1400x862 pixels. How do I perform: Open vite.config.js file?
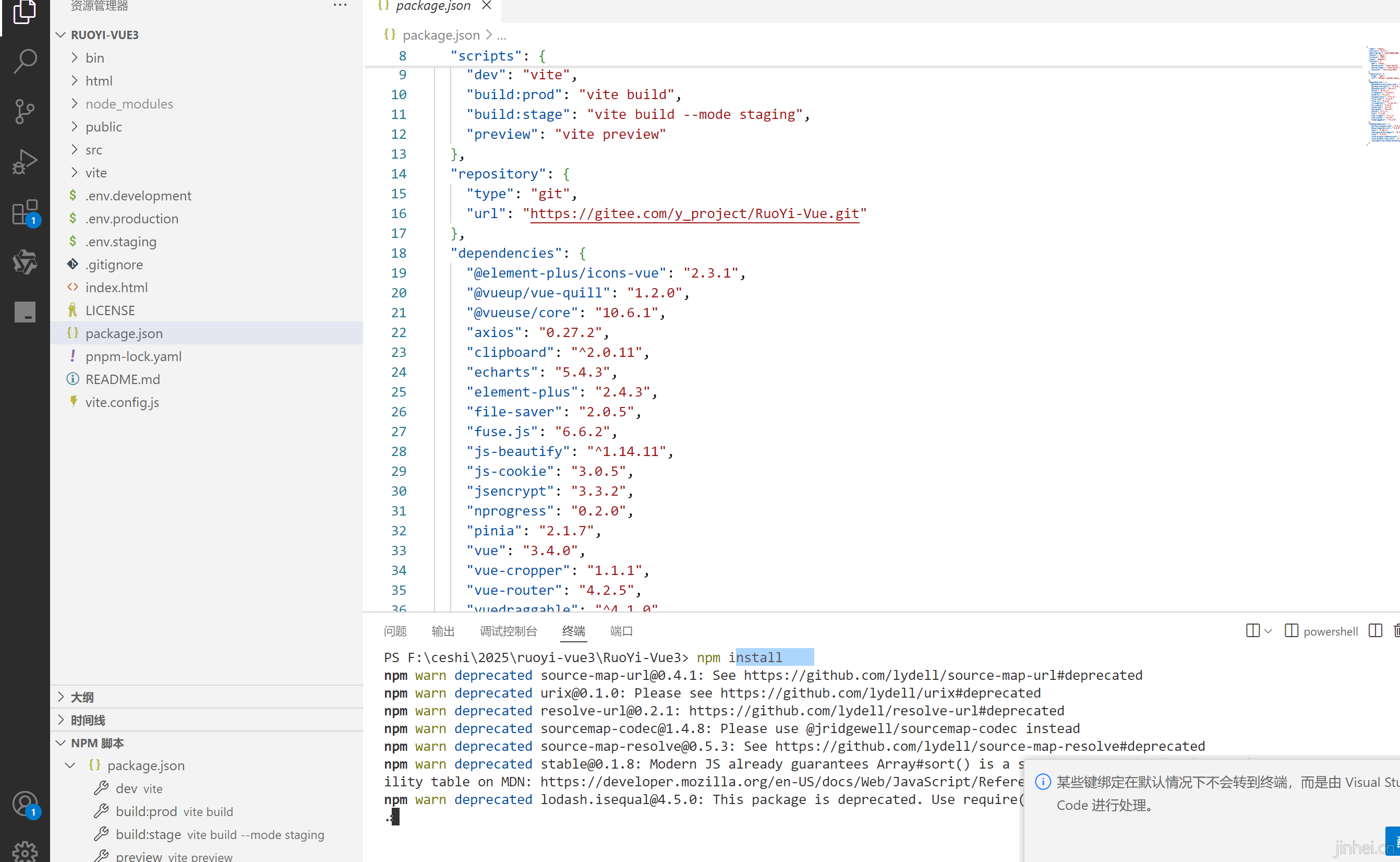pyautogui.click(x=122, y=402)
